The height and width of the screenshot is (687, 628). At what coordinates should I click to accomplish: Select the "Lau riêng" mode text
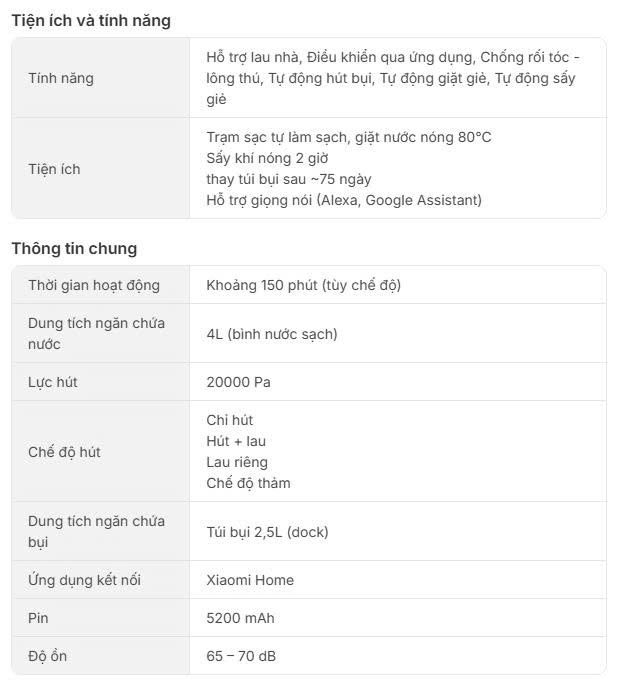coord(237,462)
